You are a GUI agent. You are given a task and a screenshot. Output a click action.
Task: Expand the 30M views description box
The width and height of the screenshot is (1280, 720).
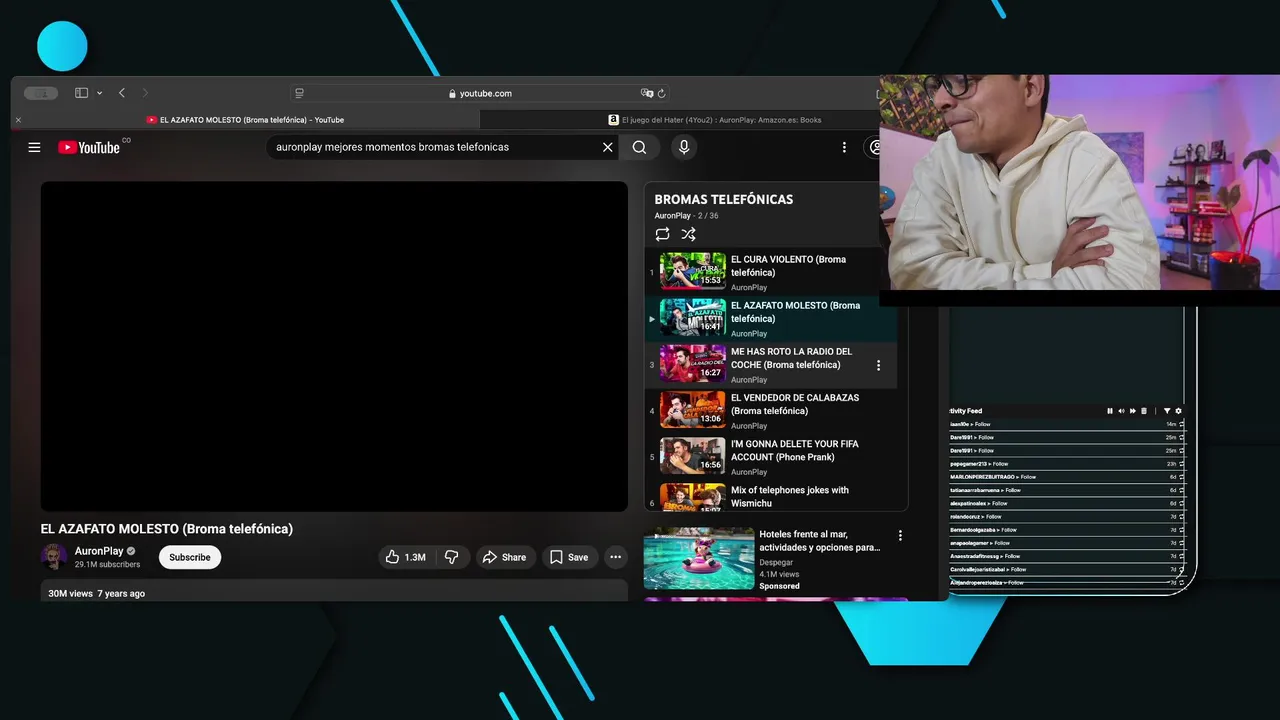point(334,591)
